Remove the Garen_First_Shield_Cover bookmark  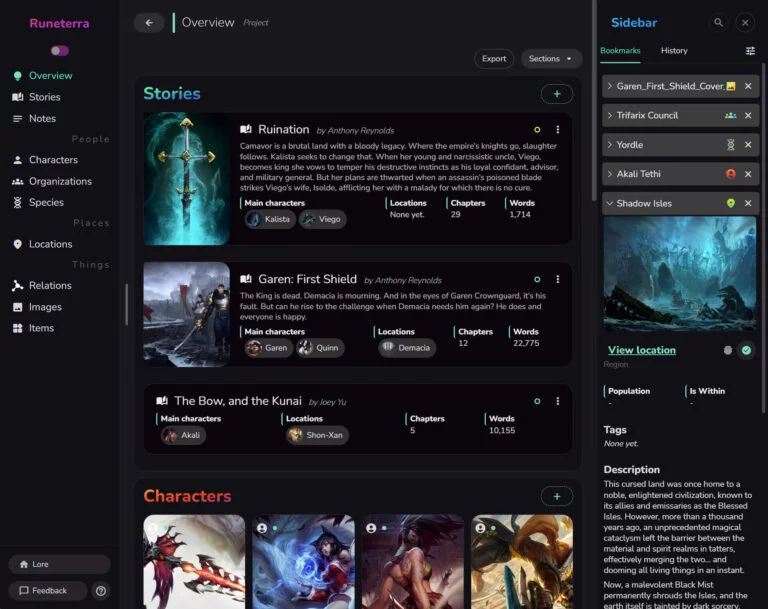748,86
